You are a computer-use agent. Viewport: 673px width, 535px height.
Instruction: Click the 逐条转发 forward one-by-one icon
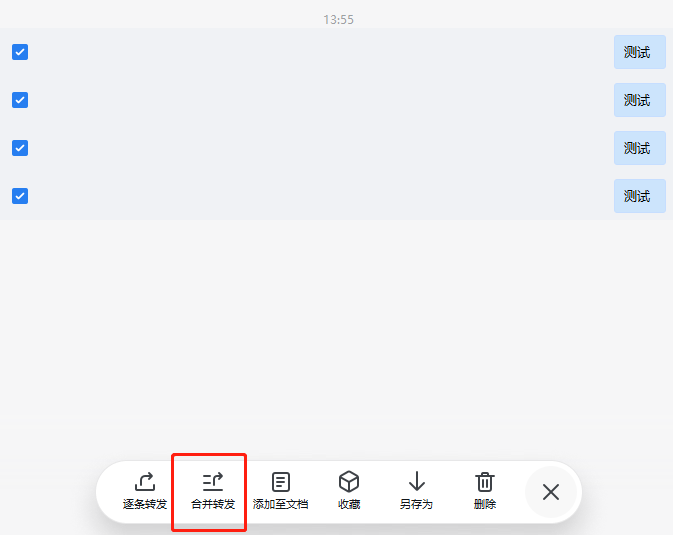click(145, 482)
